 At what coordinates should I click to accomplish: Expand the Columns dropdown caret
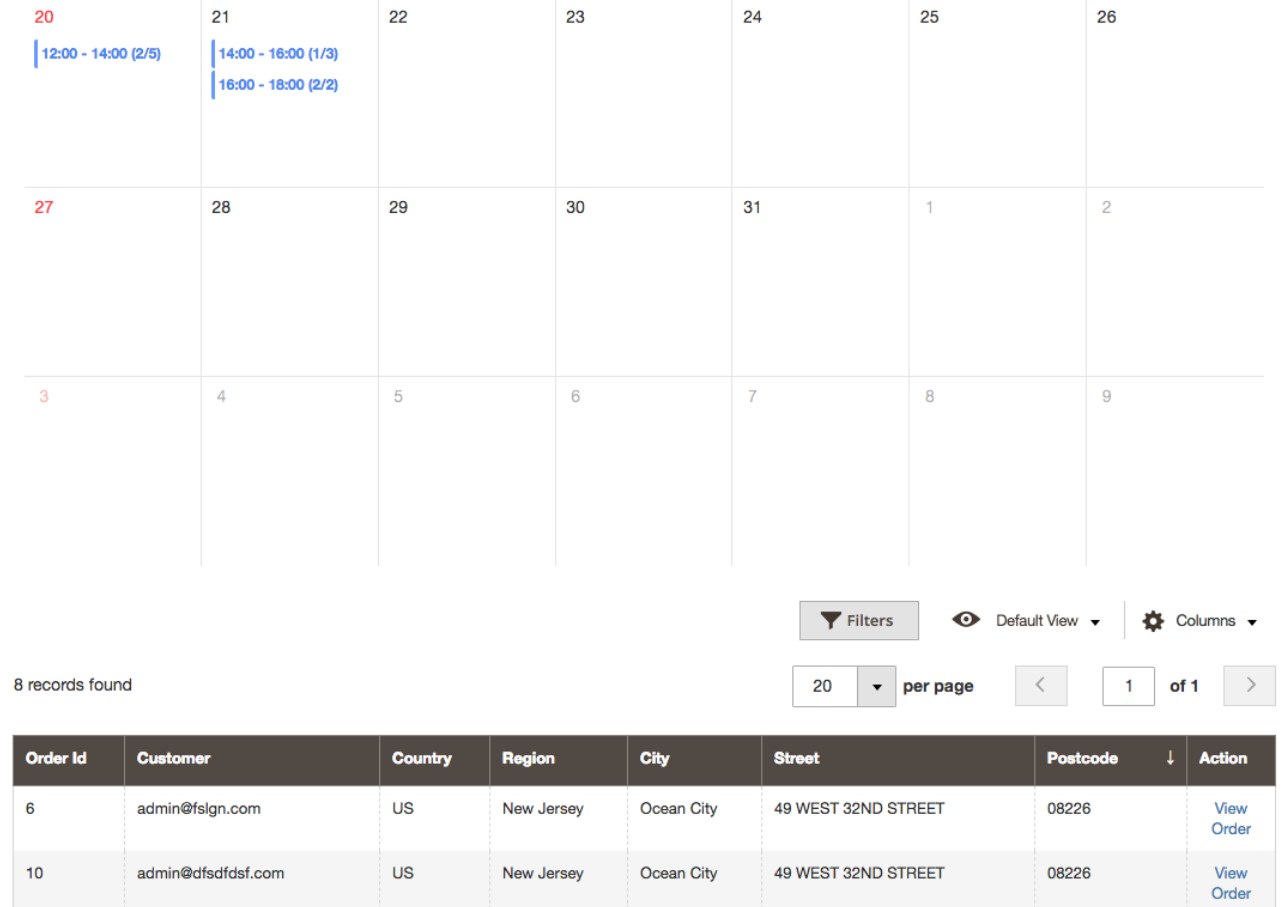click(x=1251, y=622)
